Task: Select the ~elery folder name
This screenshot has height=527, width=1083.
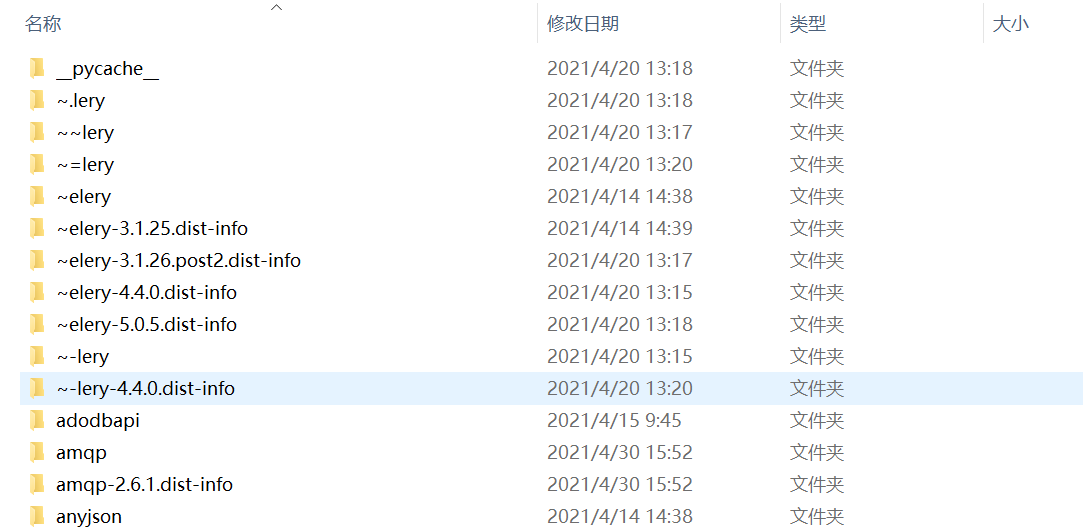Action: point(84,197)
